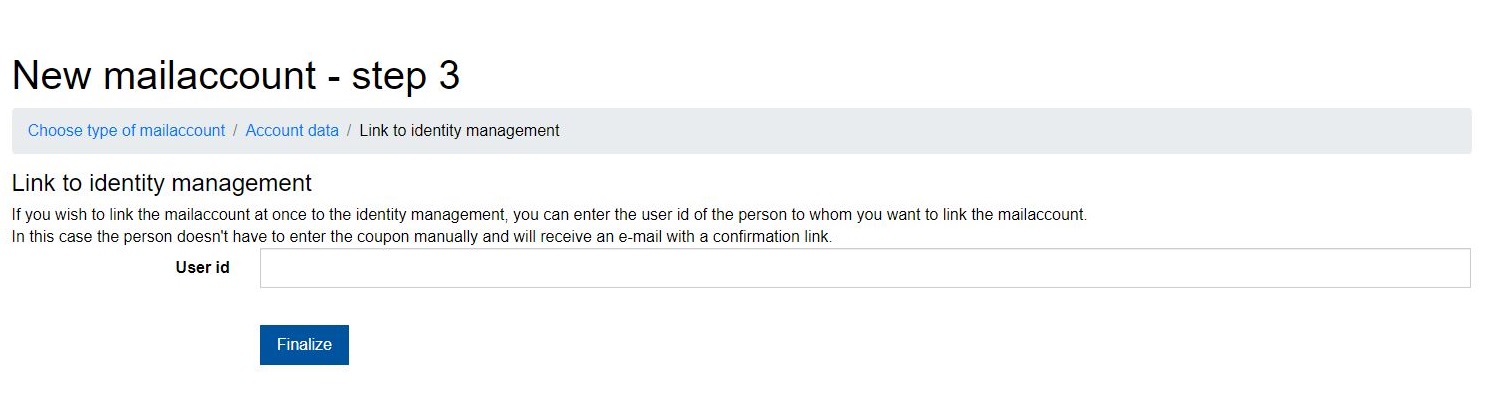Click the second breadcrumb slash separator
This screenshot has height=404, width=1499.
click(x=349, y=131)
